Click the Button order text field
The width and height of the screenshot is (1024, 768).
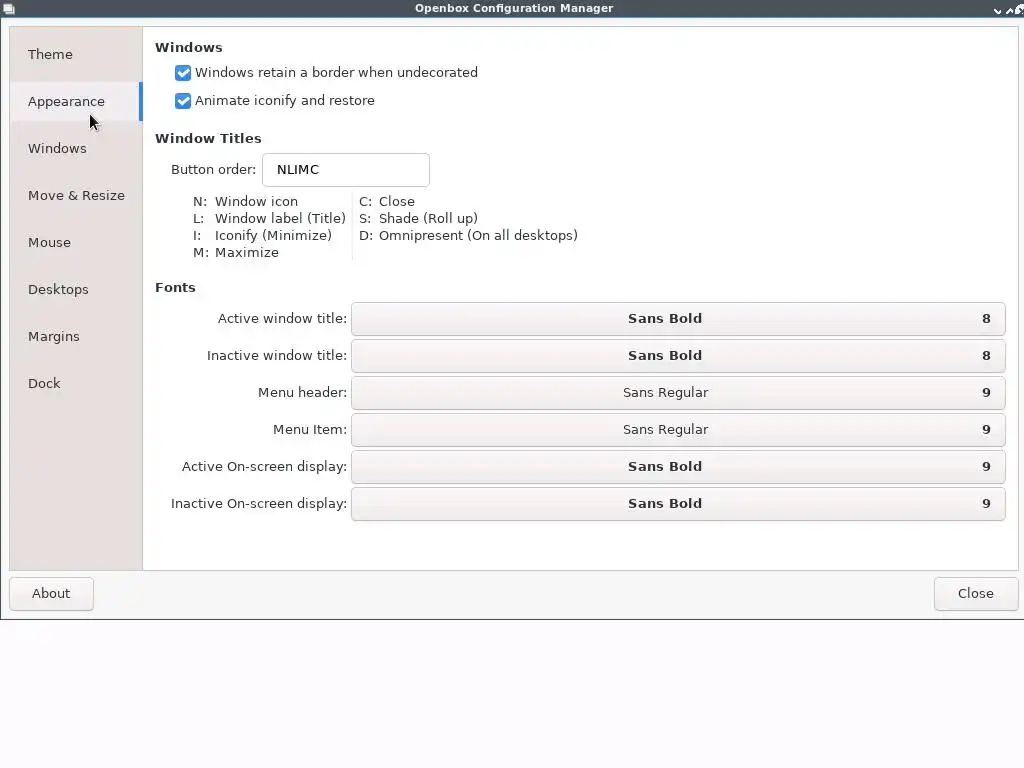[x=345, y=170]
